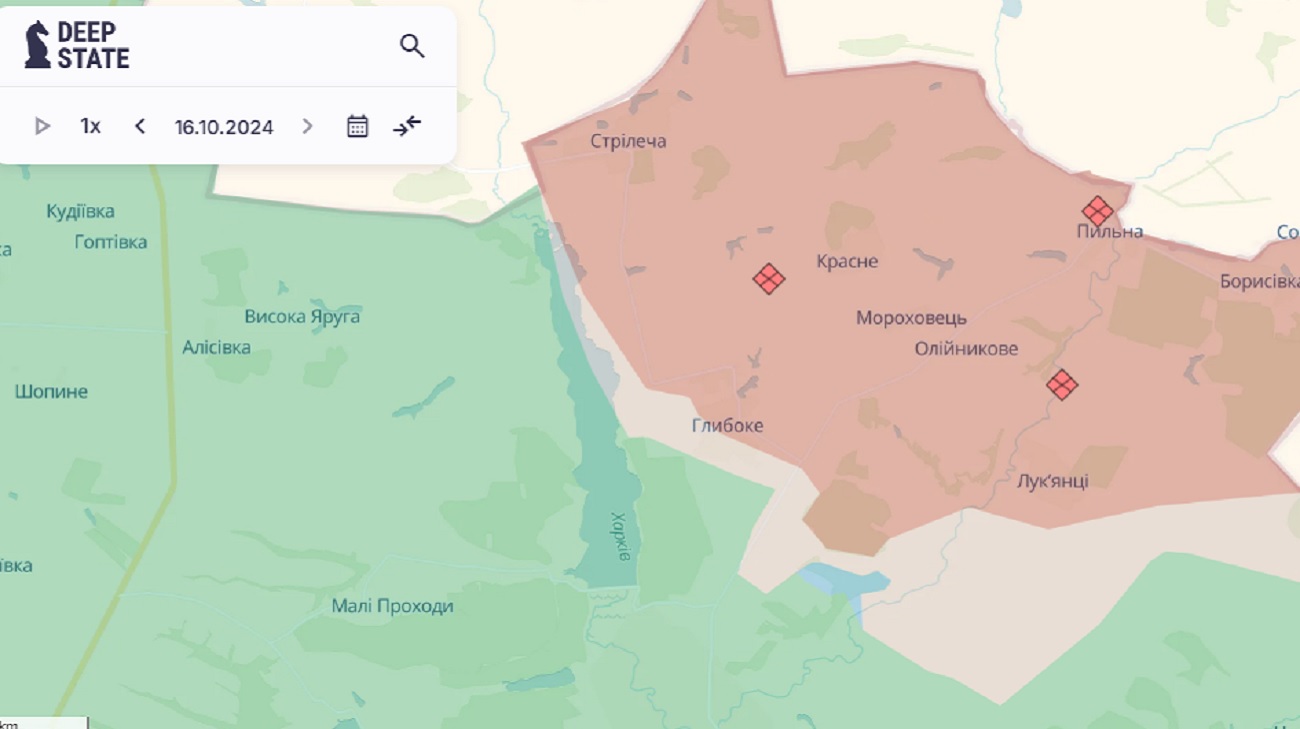This screenshot has width=1300, height=729.
Task: Start timeline playback with the play icon
Action: (42, 126)
